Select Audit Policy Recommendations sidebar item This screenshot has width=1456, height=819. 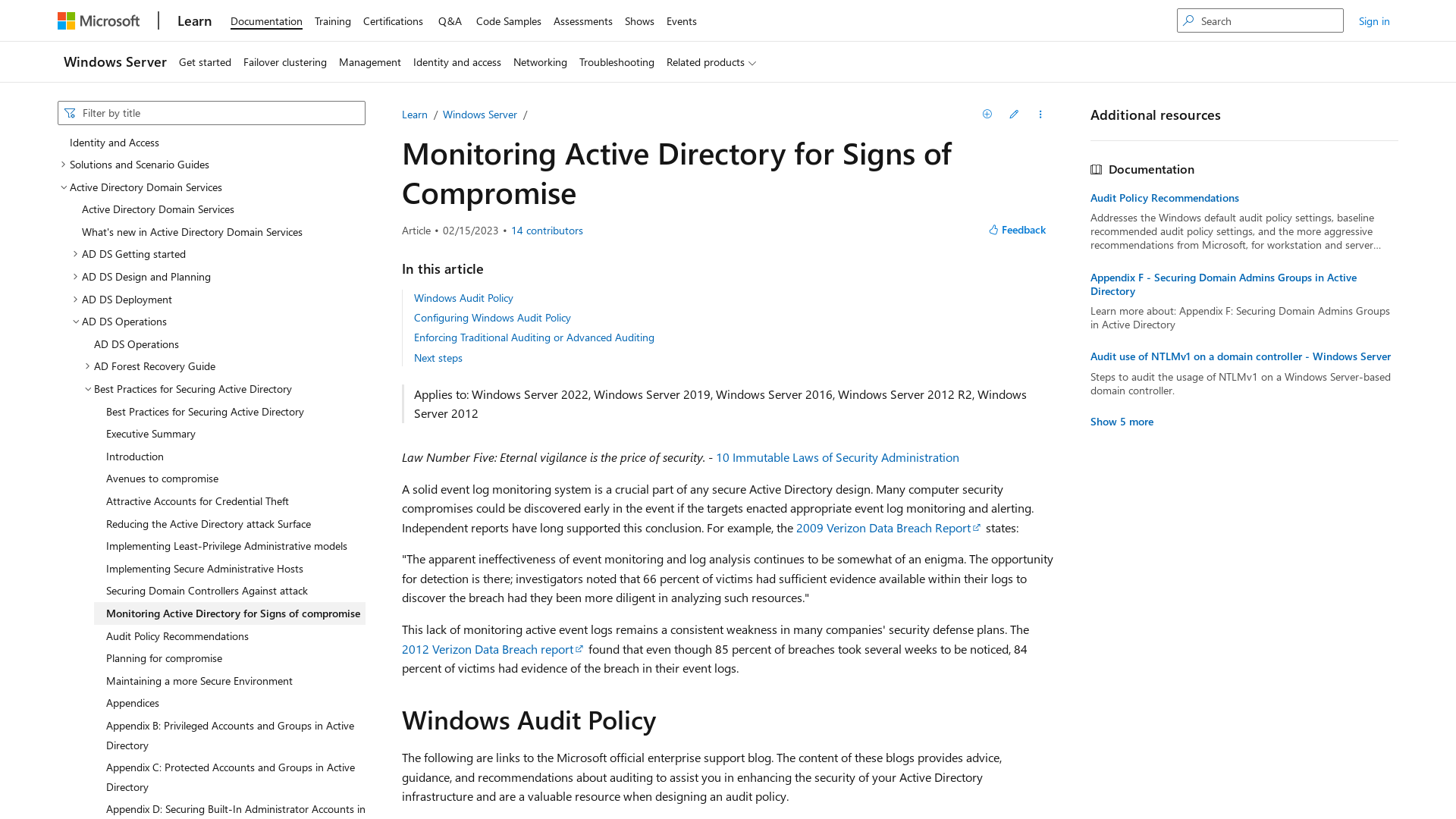(x=177, y=634)
